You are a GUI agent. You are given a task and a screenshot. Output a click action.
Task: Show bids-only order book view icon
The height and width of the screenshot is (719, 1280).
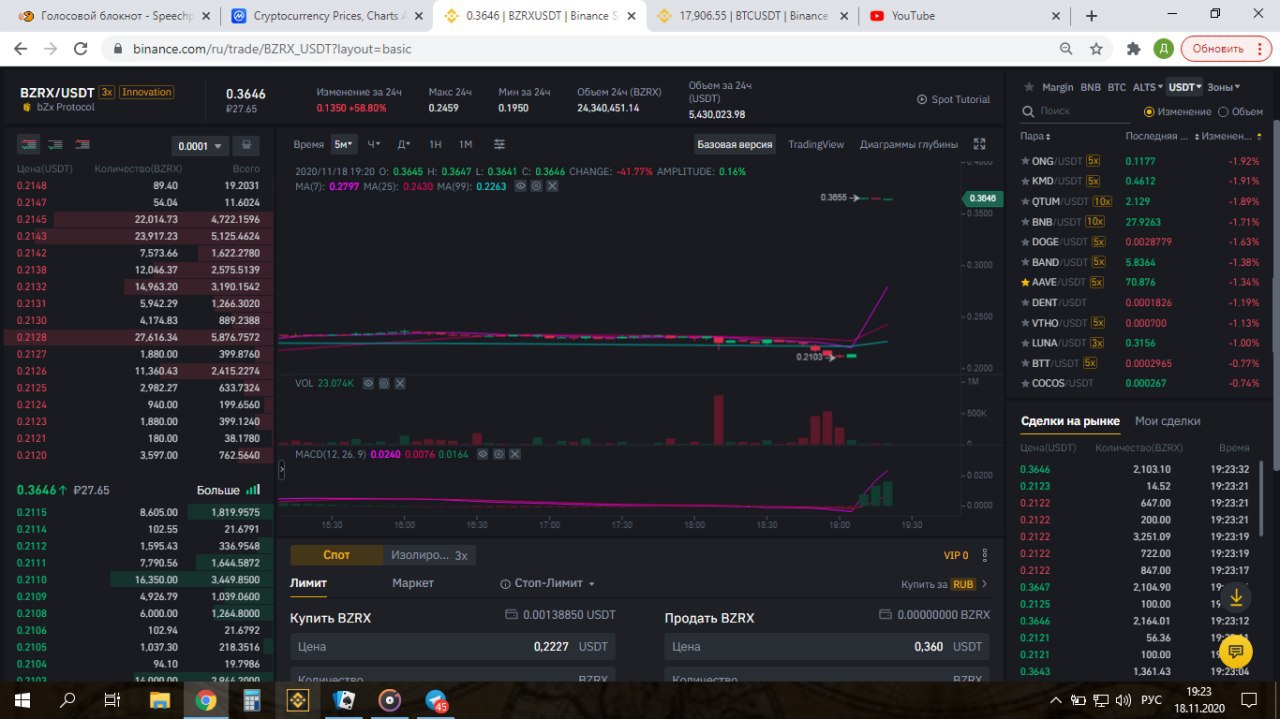pyautogui.click(x=55, y=145)
